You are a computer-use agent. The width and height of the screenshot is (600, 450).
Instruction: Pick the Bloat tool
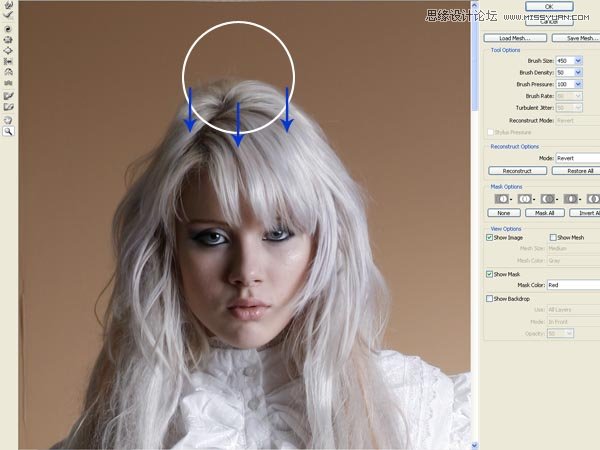pyautogui.click(x=8, y=50)
